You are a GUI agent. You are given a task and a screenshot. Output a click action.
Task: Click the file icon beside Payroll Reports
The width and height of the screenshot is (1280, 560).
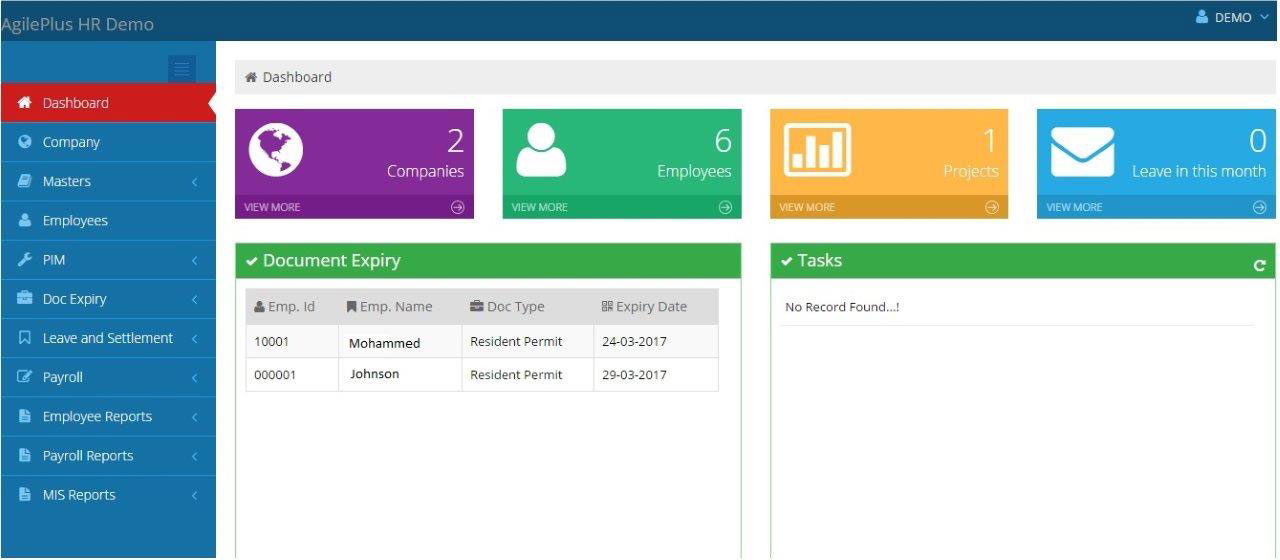[x=25, y=455]
